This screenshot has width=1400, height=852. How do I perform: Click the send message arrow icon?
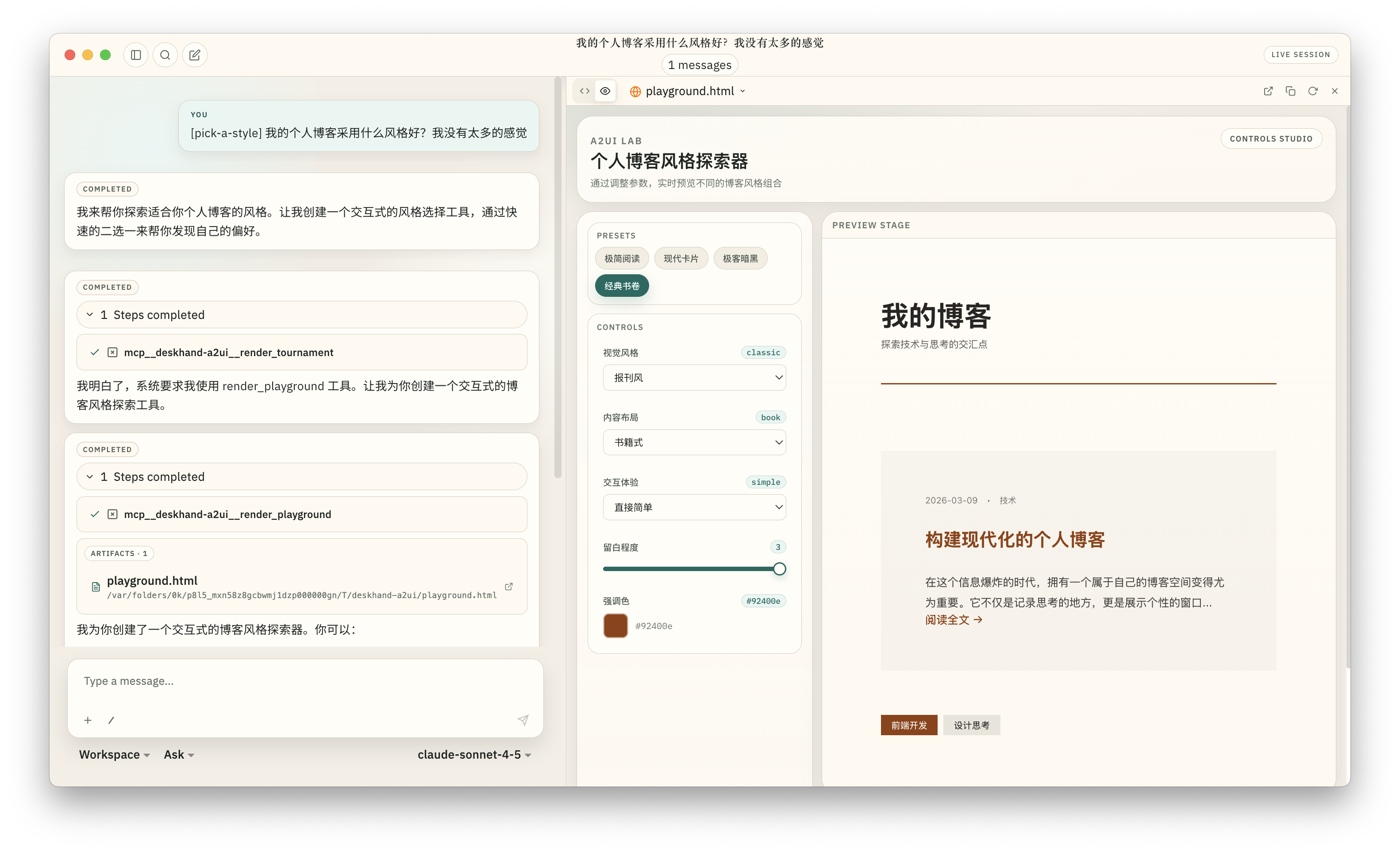point(523,720)
